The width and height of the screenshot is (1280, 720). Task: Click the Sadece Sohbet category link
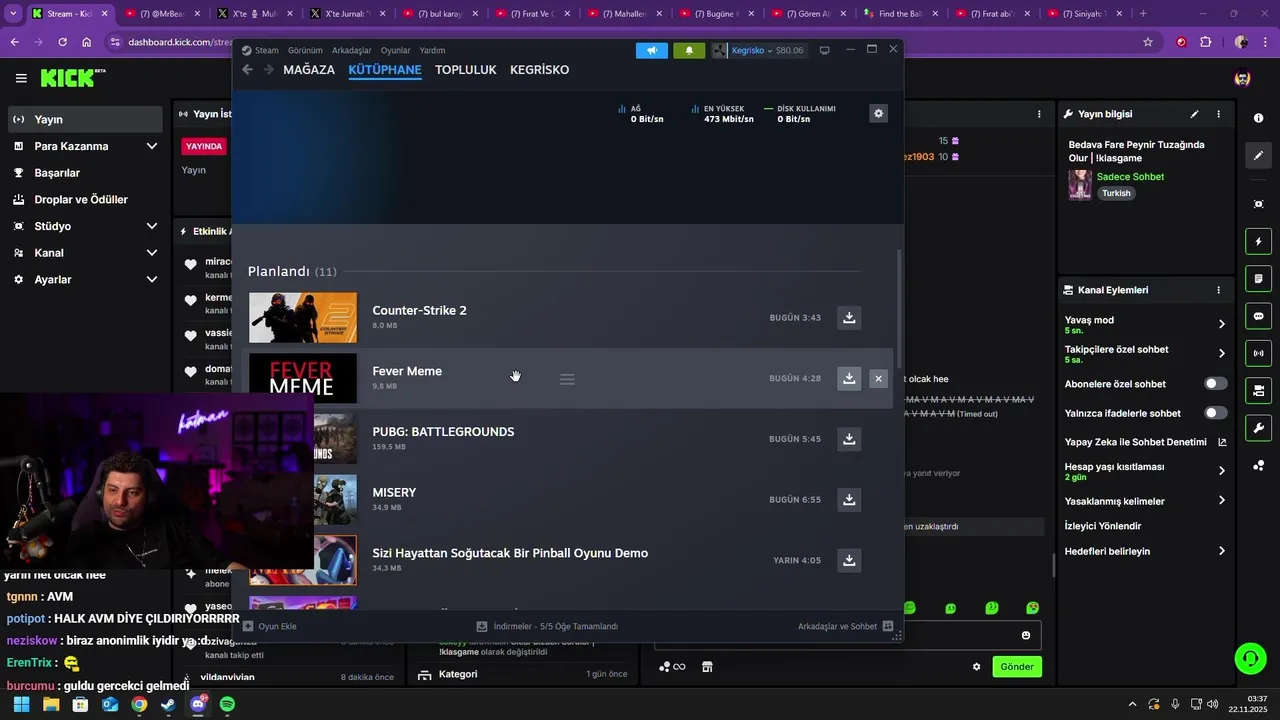[x=1130, y=177]
